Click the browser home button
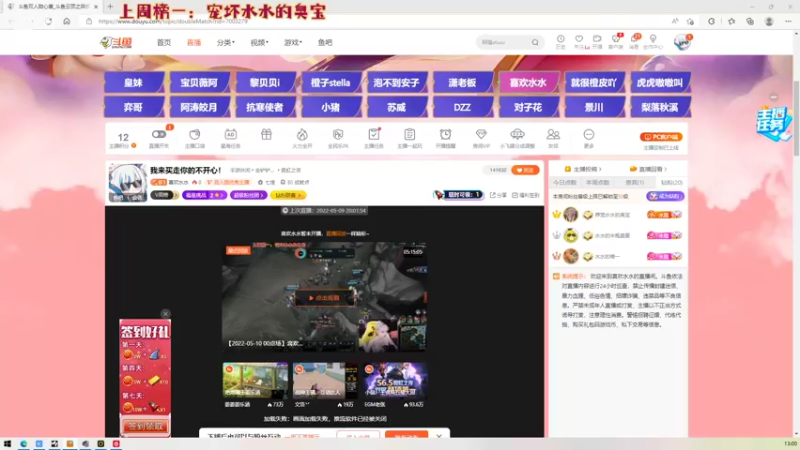Screen dimensions: 800x450 click(x=67, y=21)
